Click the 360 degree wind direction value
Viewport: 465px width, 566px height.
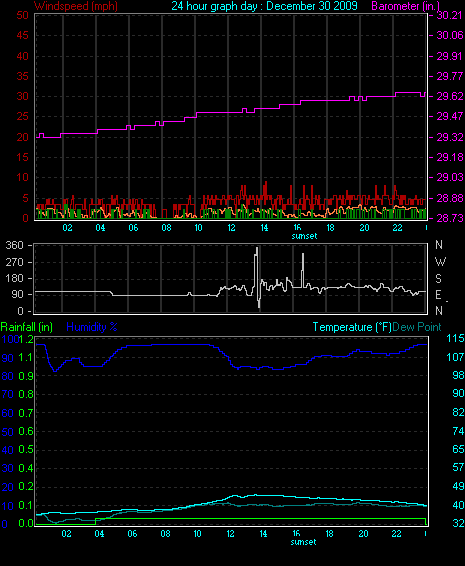click(14, 245)
